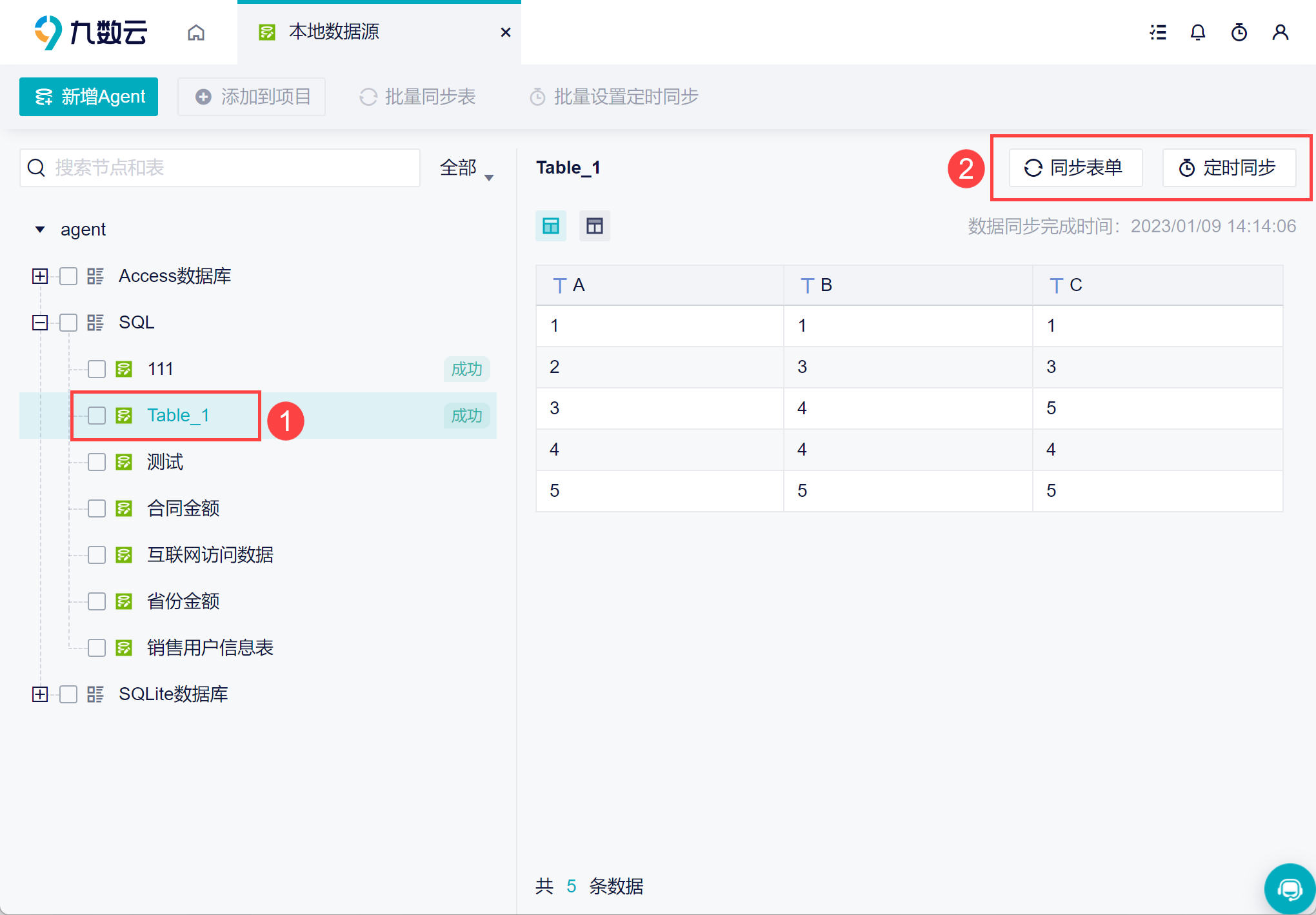This screenshot has height=915, width=1316.
Task: Click the Access数据库 database icon
Action: tap(95, 276)
